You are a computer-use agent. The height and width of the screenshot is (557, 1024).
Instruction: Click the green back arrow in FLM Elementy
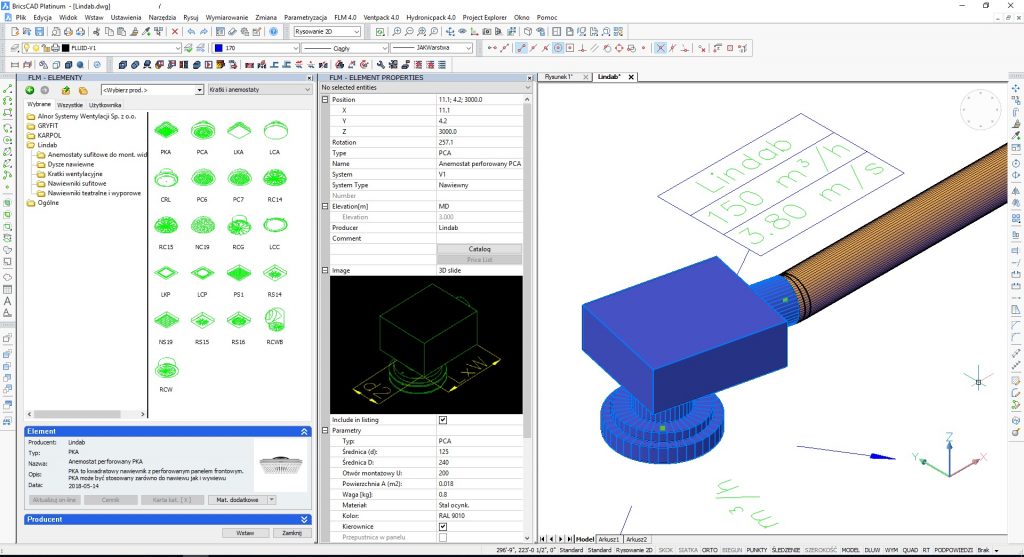(31, 90)
